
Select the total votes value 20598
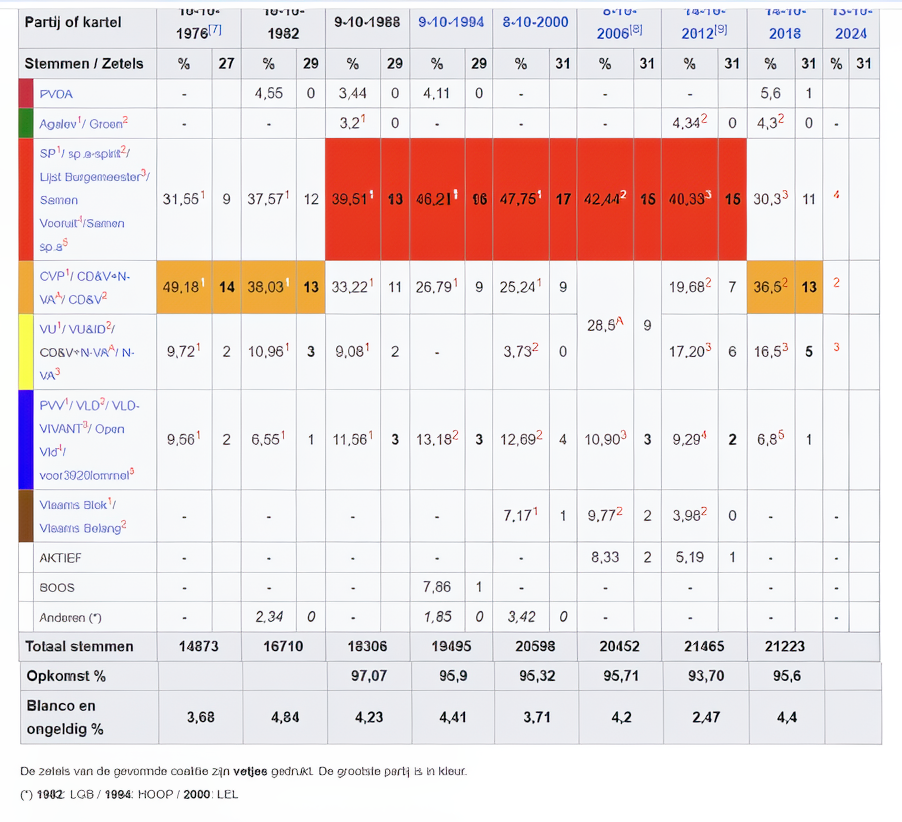coord(536,647)
